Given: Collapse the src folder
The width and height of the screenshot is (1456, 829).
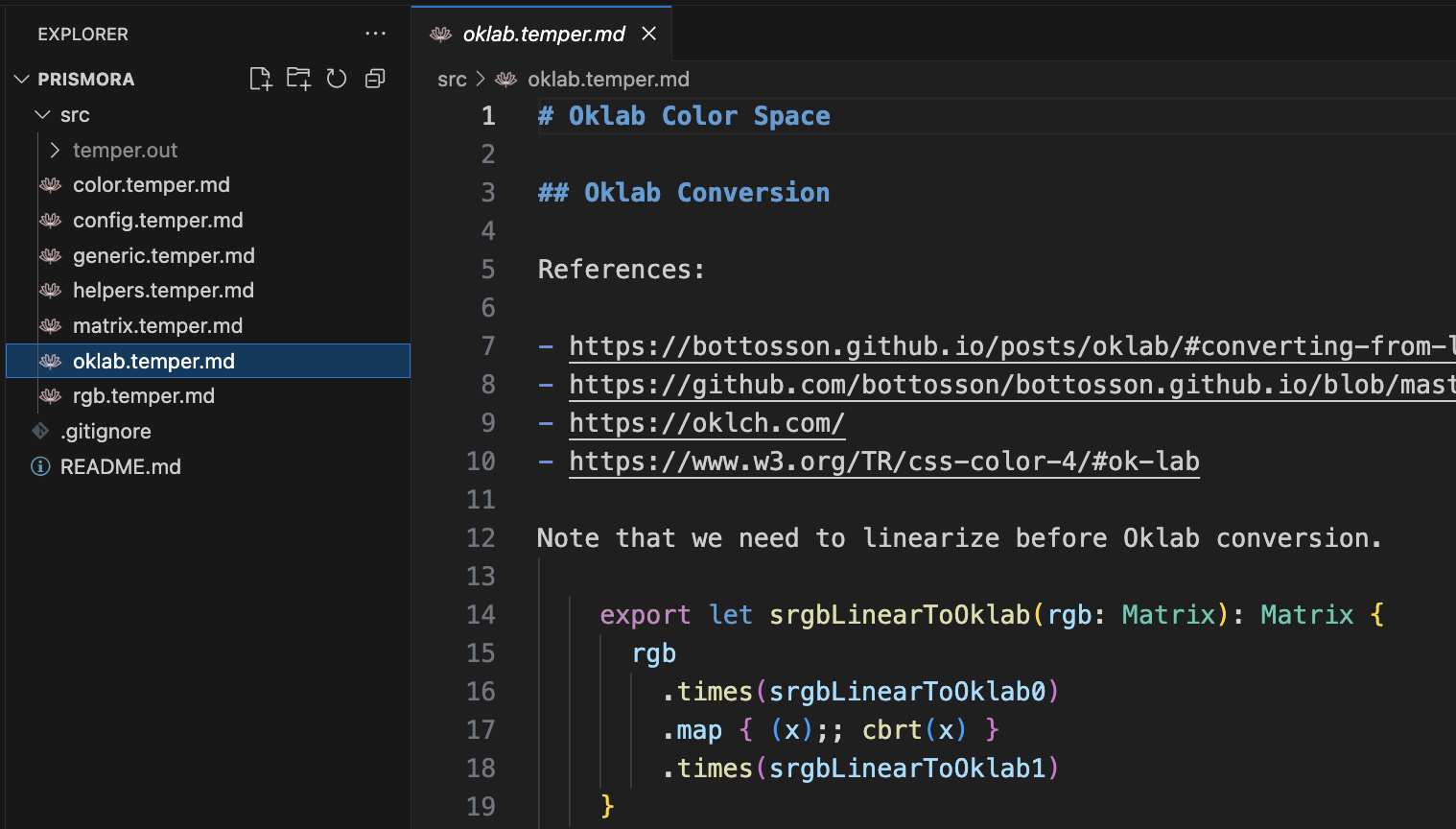Looking at the screenshot, I should tap(42, 115).
